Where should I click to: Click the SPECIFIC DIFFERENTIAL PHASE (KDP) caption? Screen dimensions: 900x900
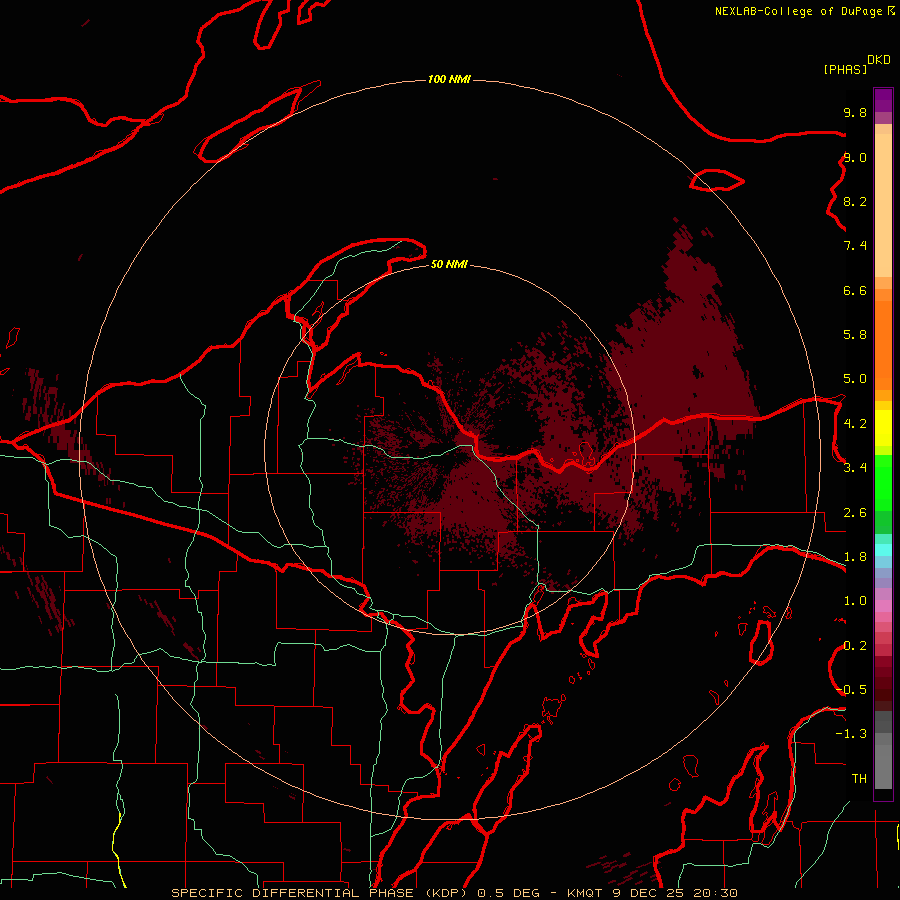(322, 893)
